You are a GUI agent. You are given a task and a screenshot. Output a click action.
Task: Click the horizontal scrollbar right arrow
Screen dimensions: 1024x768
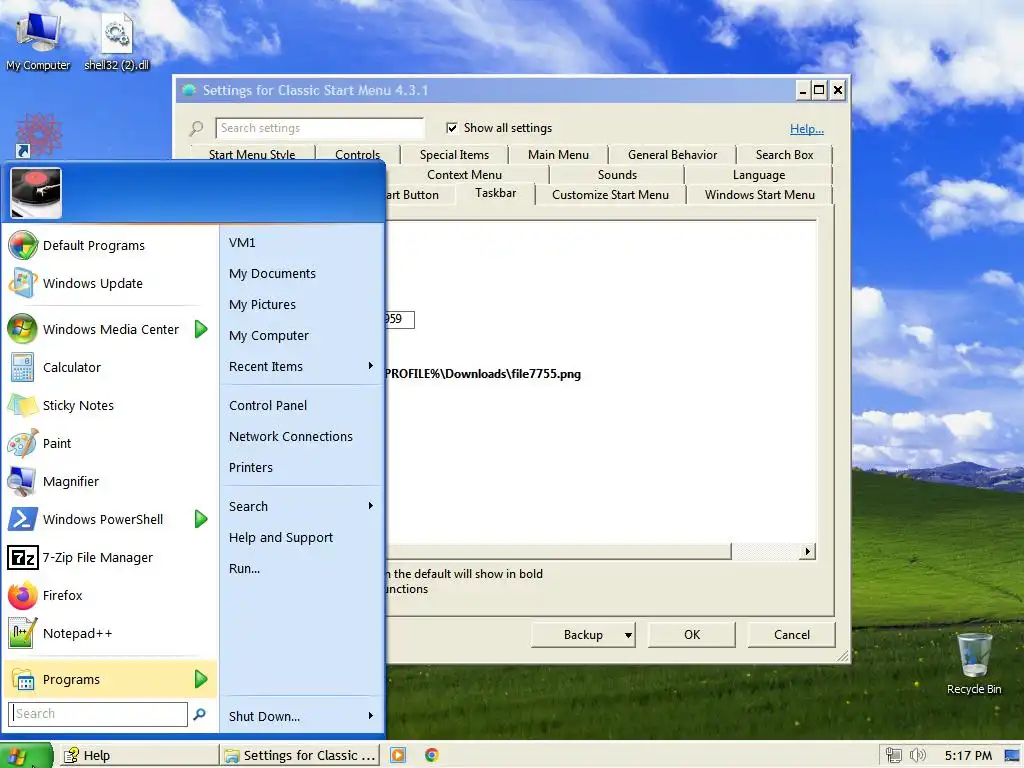click(x=807, y=552)
